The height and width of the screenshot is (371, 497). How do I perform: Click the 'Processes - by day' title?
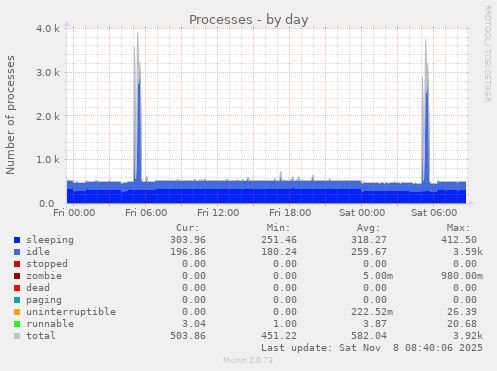point(249,20)
